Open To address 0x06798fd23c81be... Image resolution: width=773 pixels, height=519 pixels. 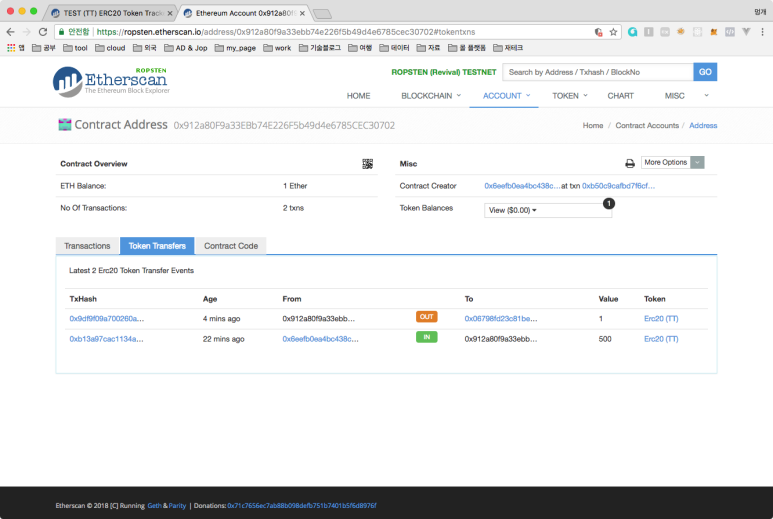(501, 318)
